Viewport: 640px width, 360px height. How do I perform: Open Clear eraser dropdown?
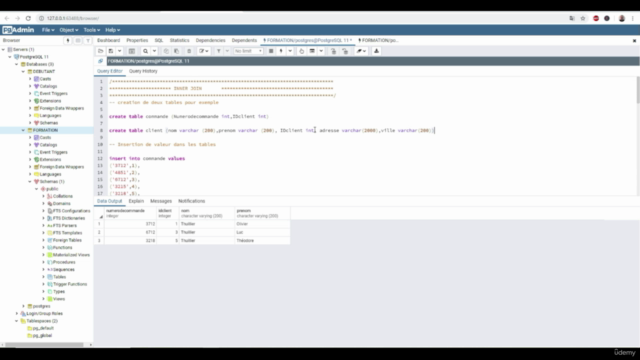361,51
